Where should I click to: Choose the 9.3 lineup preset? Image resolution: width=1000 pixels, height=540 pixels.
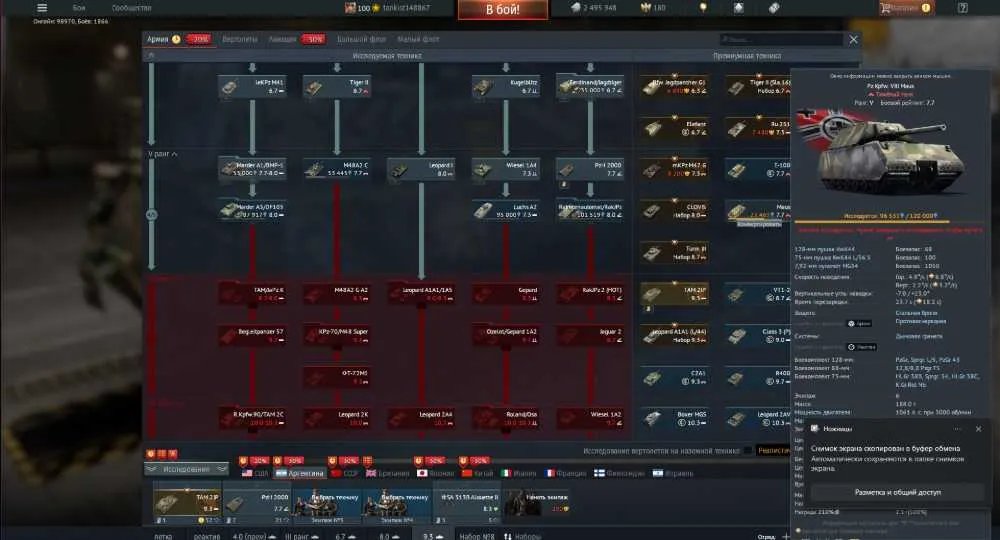pyautogui.click(x=432, y=536)
